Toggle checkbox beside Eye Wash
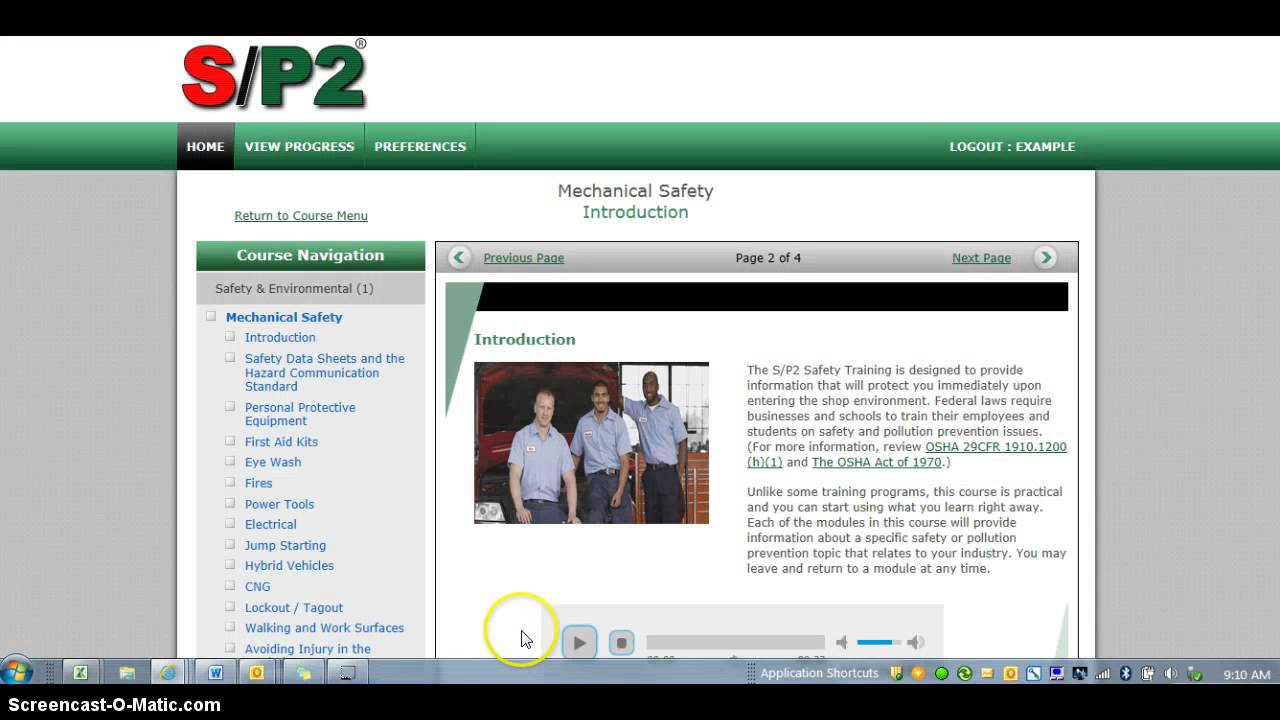The height and width of the screenshot is (720, 1280). point(230,461)
